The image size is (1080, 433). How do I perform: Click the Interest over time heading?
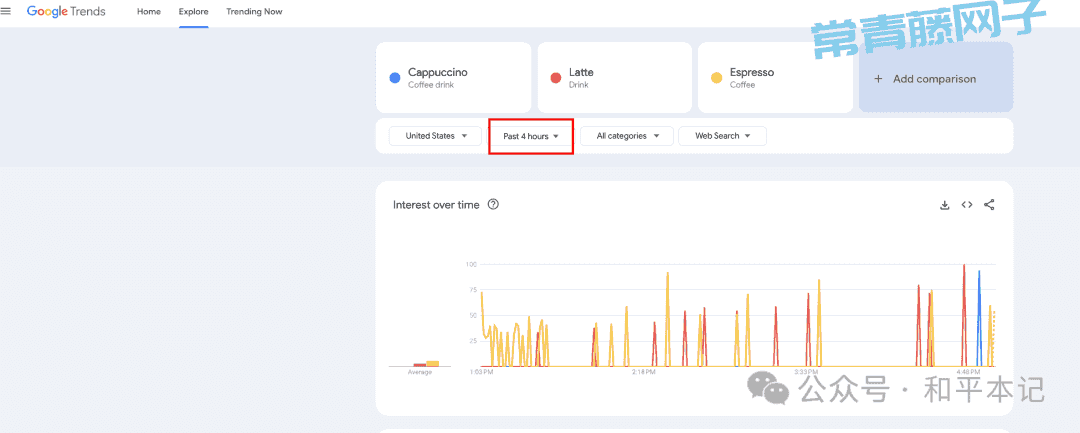pyautogui.click(x=436, y=204)
